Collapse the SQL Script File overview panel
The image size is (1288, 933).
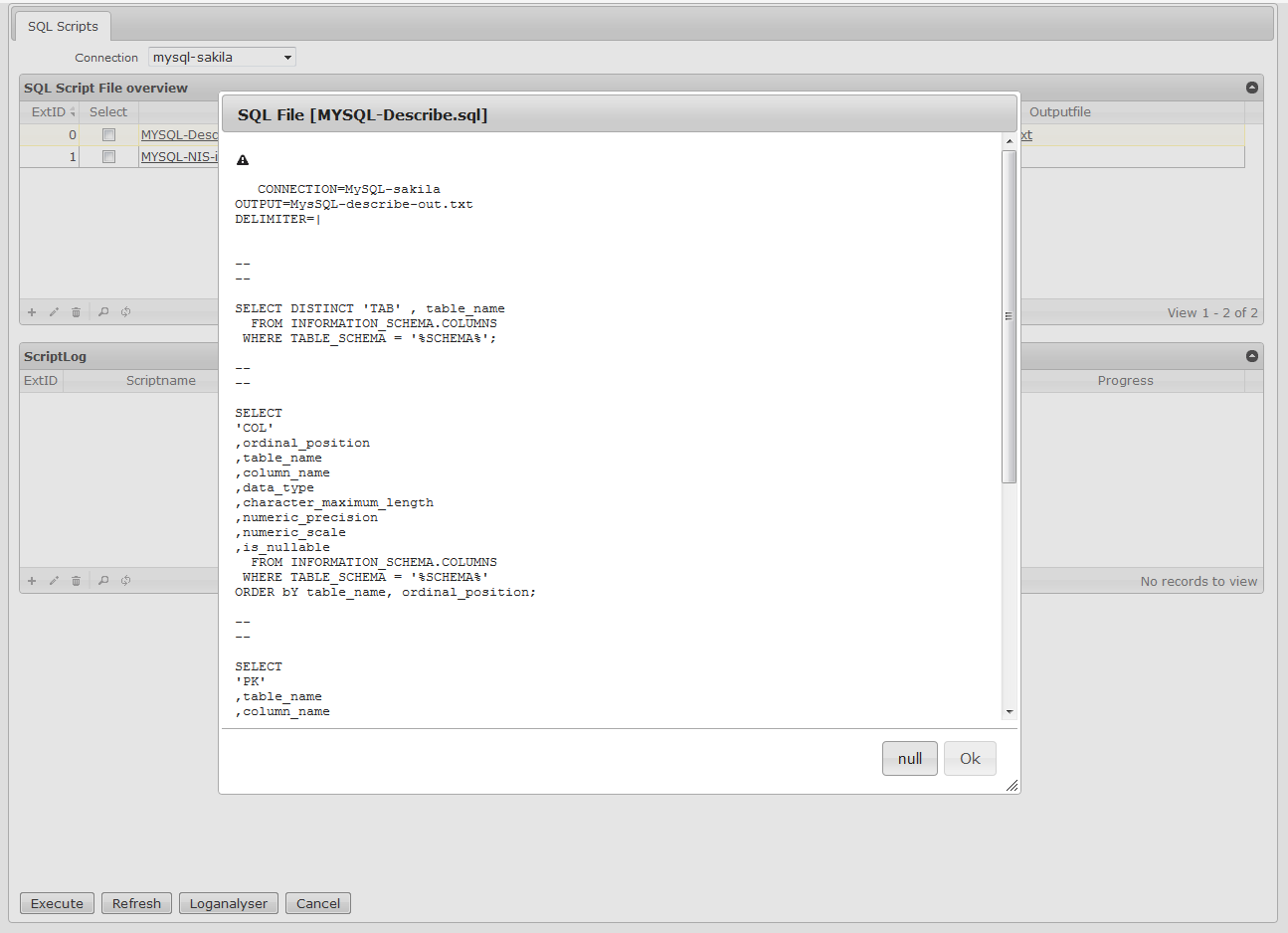(1252, 87)
